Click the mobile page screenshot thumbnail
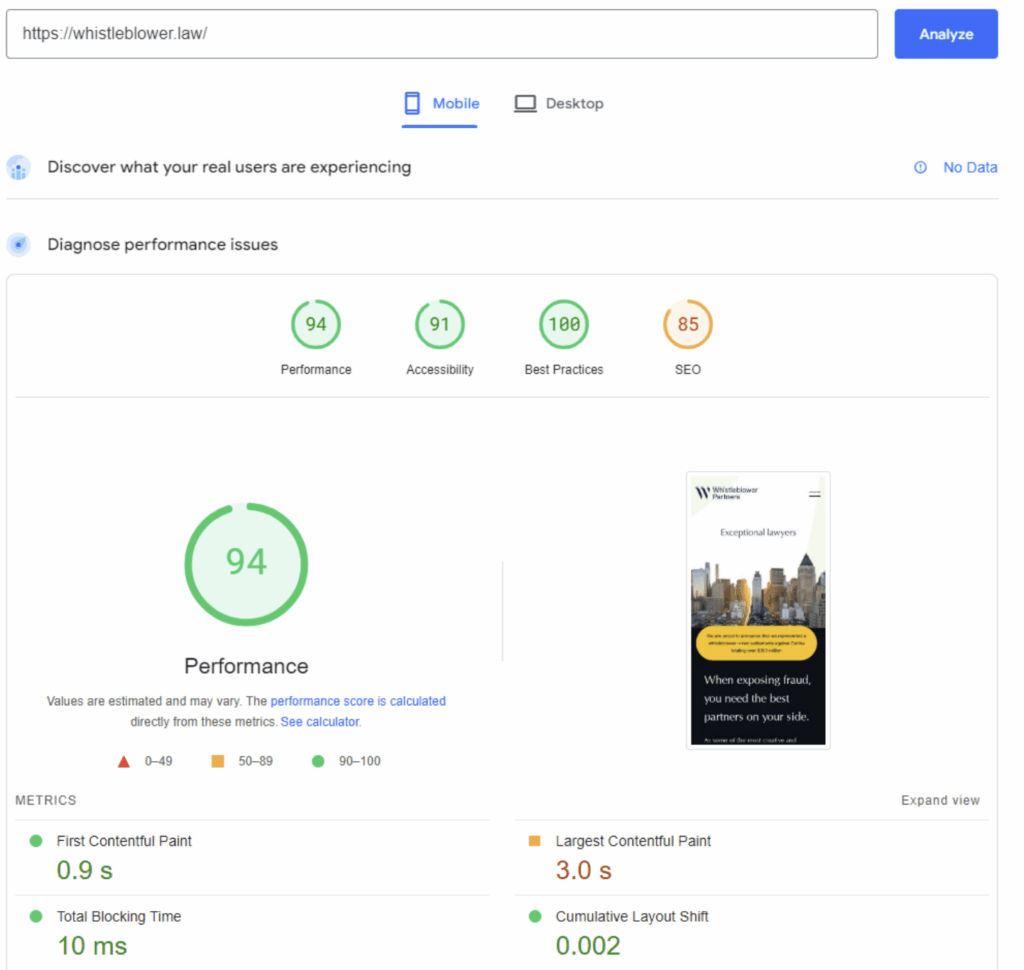Screen dimensions: 1024x970 click(x=758, y=610)
